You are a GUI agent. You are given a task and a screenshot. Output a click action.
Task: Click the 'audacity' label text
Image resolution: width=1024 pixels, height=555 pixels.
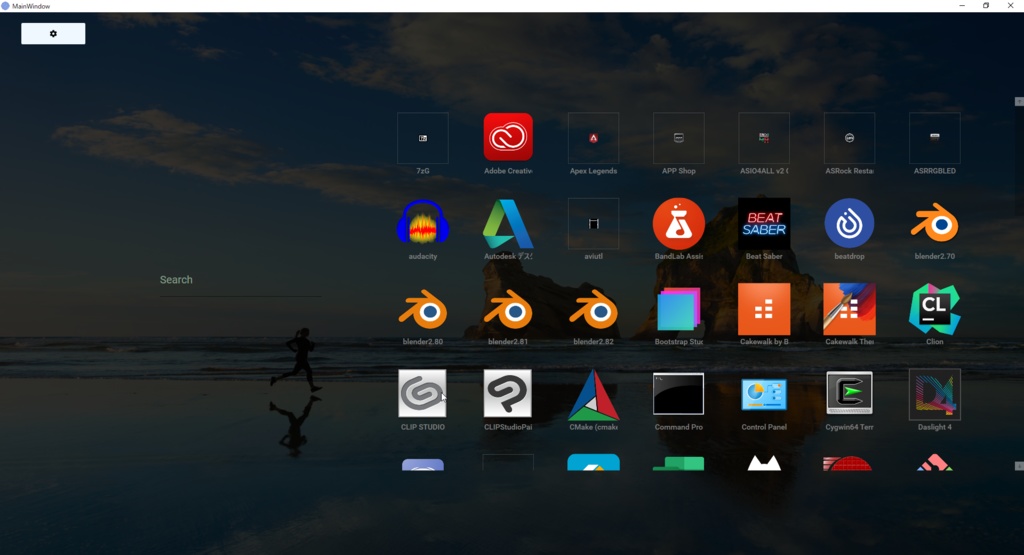(423, 256)
